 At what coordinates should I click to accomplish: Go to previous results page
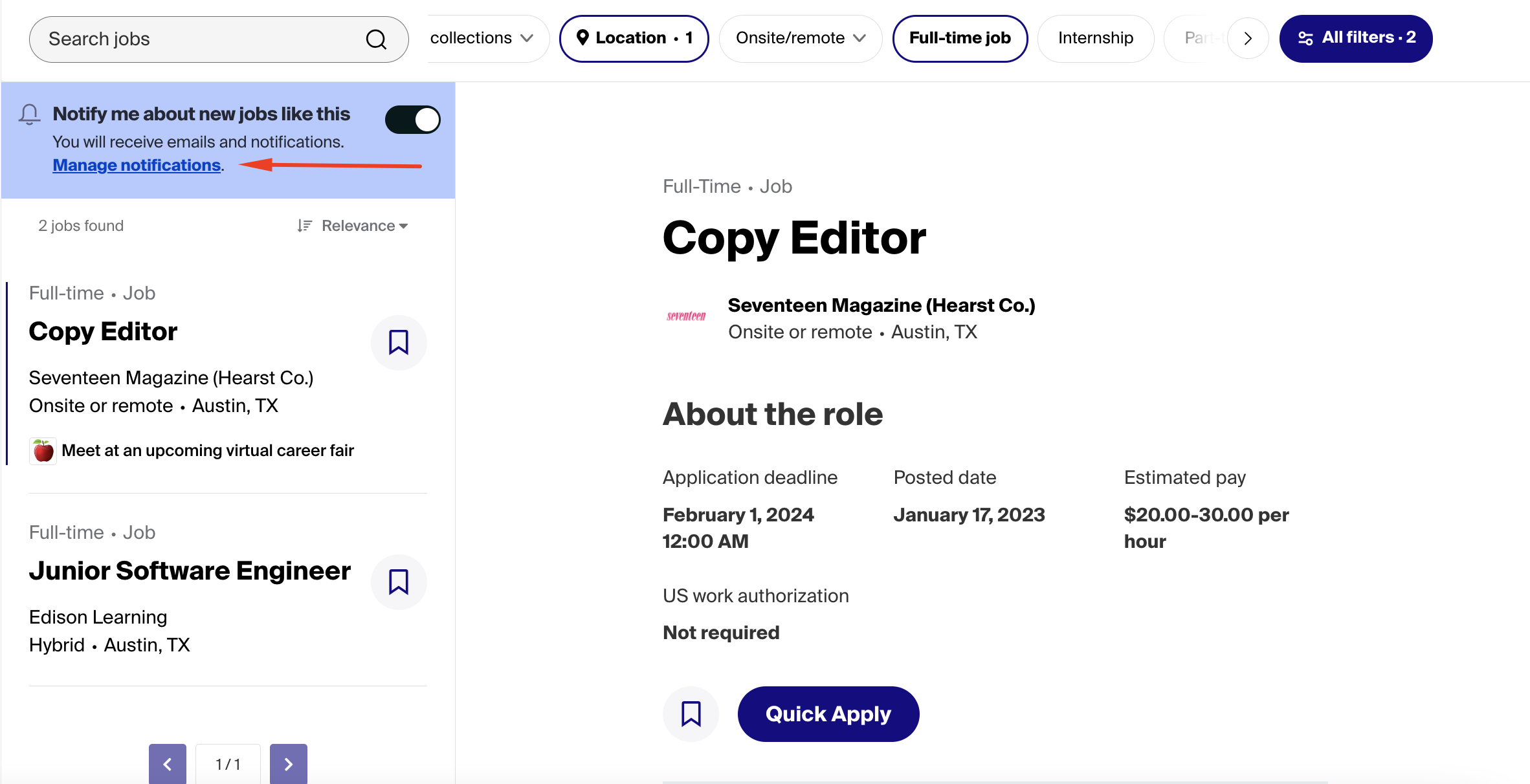[x=168, y=764]
